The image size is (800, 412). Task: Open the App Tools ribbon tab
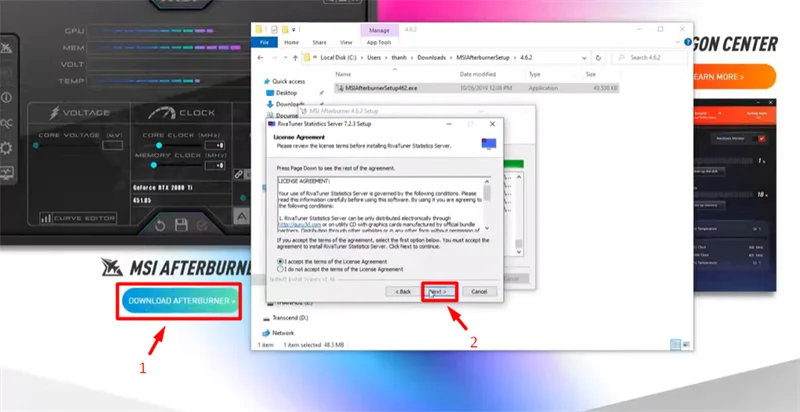[379, 42]
